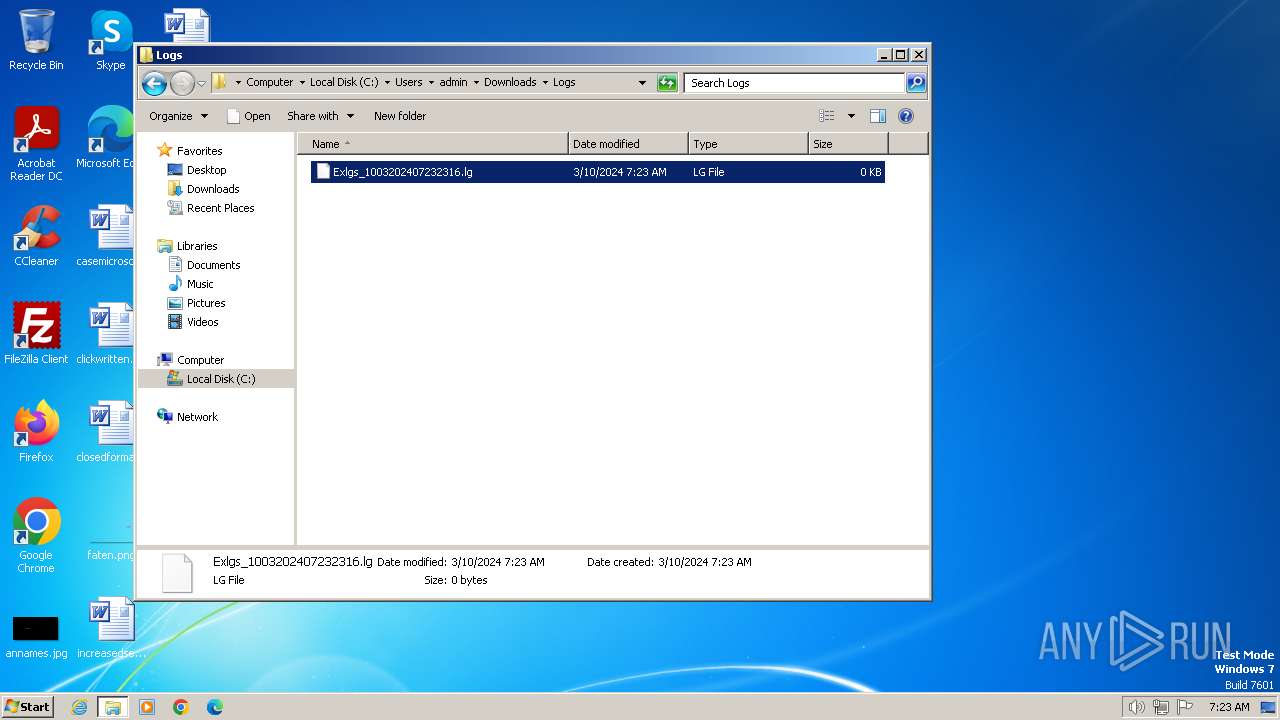The width and height of the screenshot is (1280, 720).
Task: Click Local Disk (C:) in address breadcrumb
Action: click(x=344, y=83)
